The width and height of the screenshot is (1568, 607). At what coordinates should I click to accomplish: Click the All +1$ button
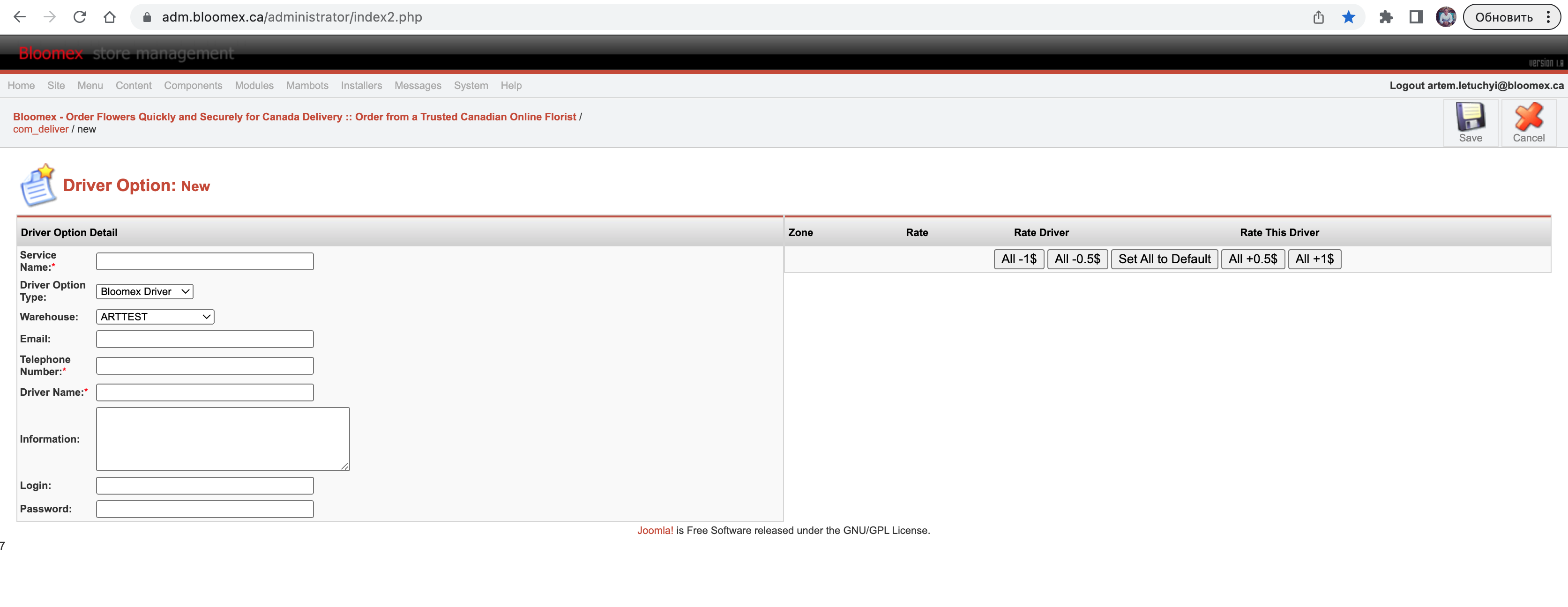[x=1314, y=259]
